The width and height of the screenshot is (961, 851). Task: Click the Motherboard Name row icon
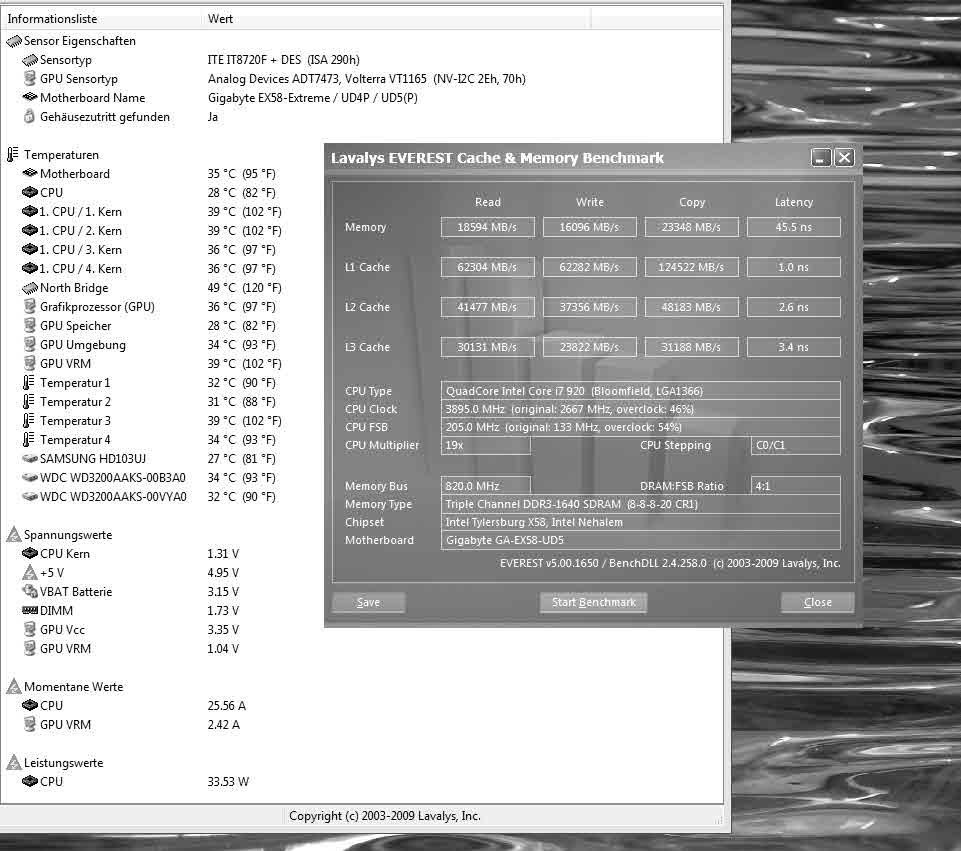[x=29, y=97]
